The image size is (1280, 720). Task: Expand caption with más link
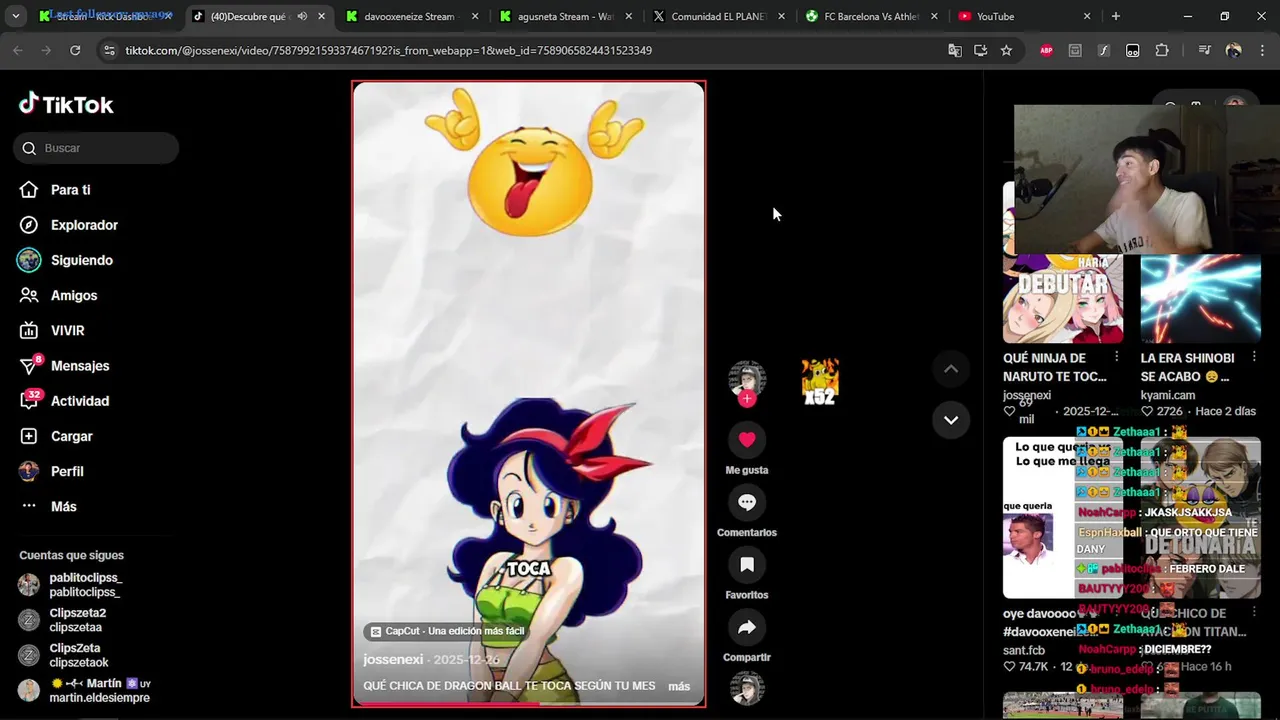(x=679, y=686)
